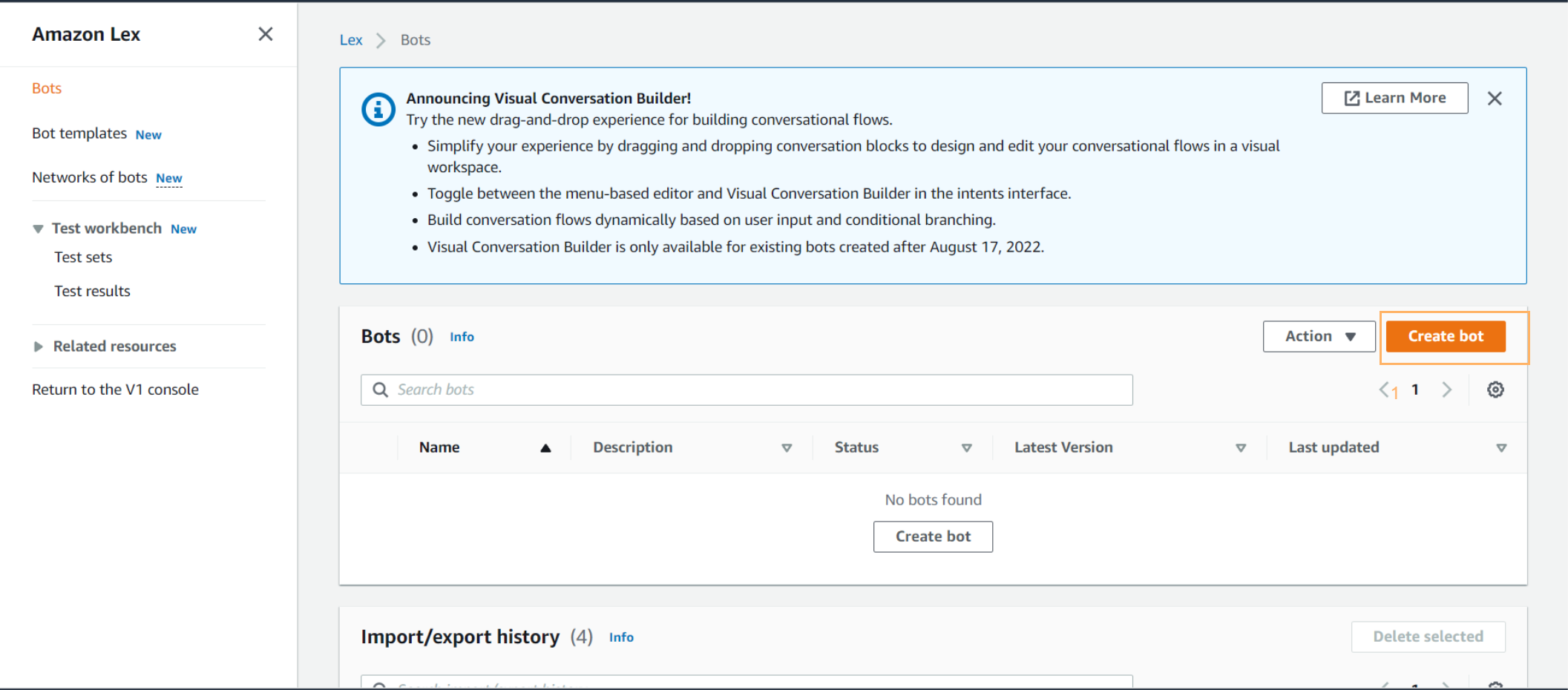Sort by Latest Version column arrow

click(1240, 448)
